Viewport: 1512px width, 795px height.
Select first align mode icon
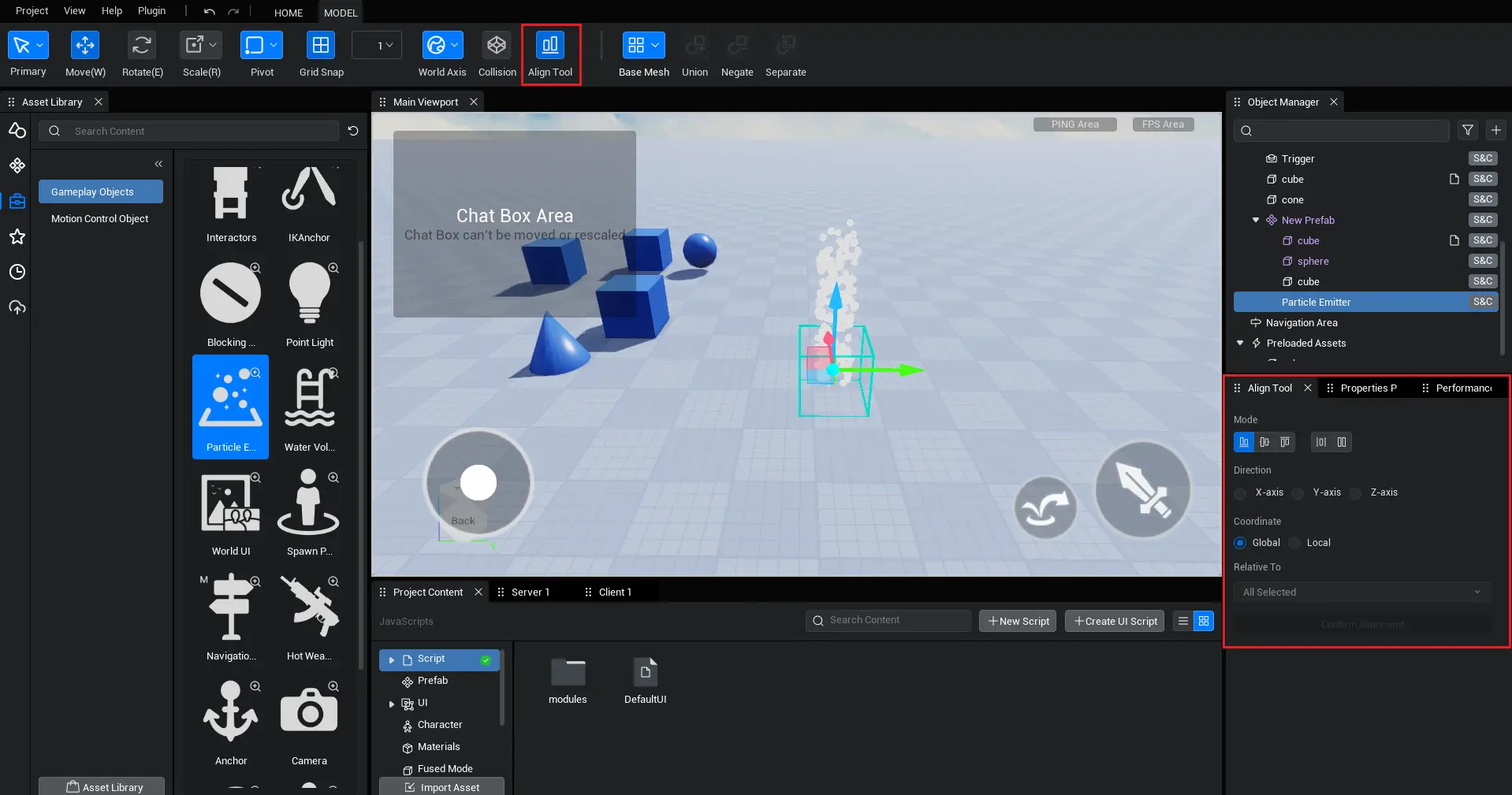[1243, 442]
